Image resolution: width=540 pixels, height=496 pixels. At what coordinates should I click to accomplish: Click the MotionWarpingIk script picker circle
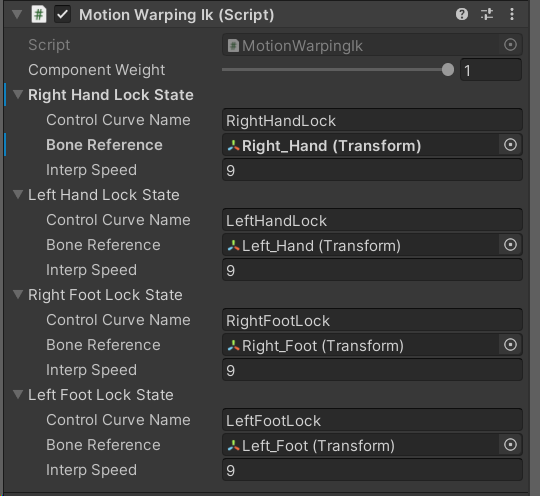(510, 45)
